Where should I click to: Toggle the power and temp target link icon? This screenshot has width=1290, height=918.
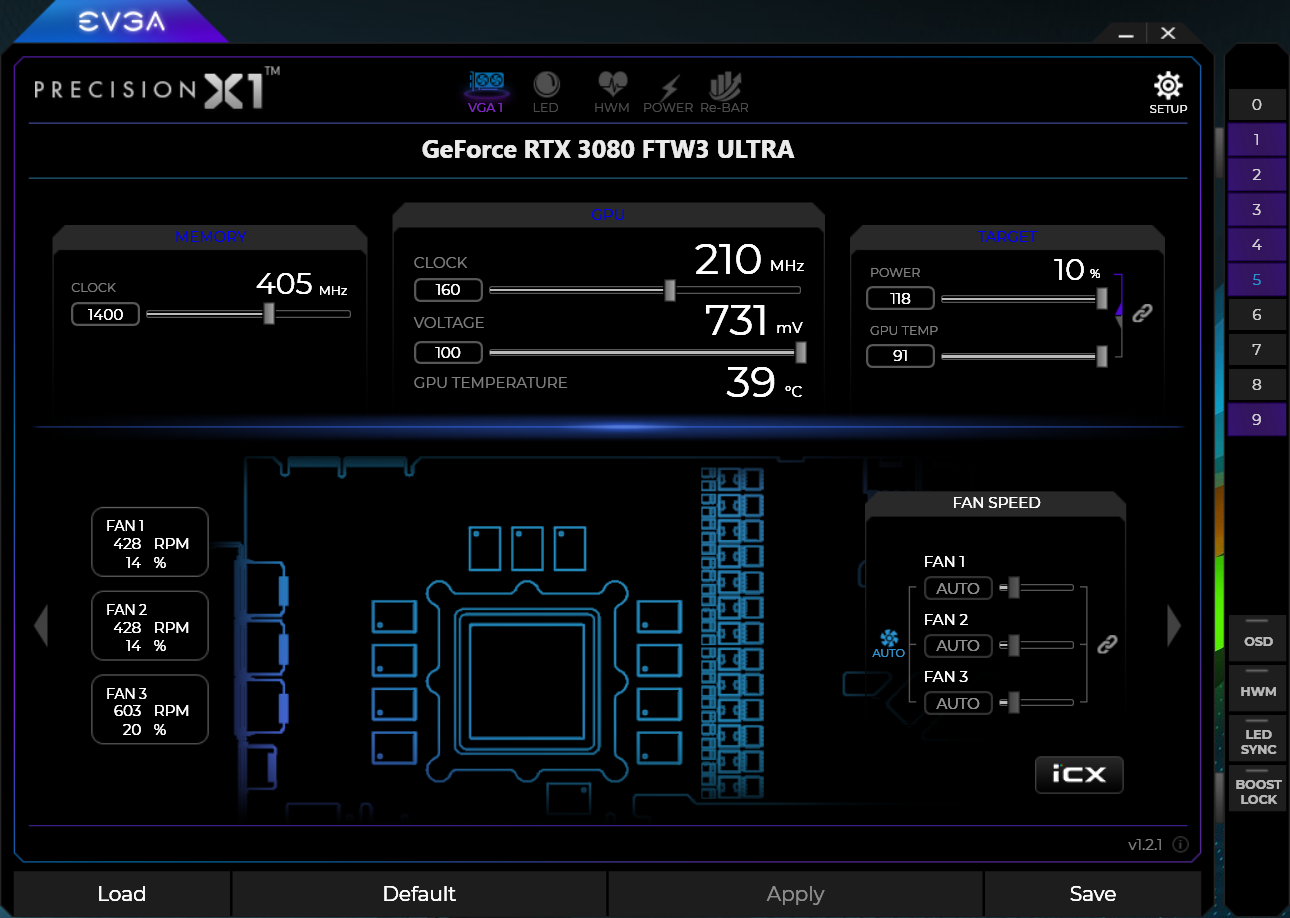tap(1142, 313)
